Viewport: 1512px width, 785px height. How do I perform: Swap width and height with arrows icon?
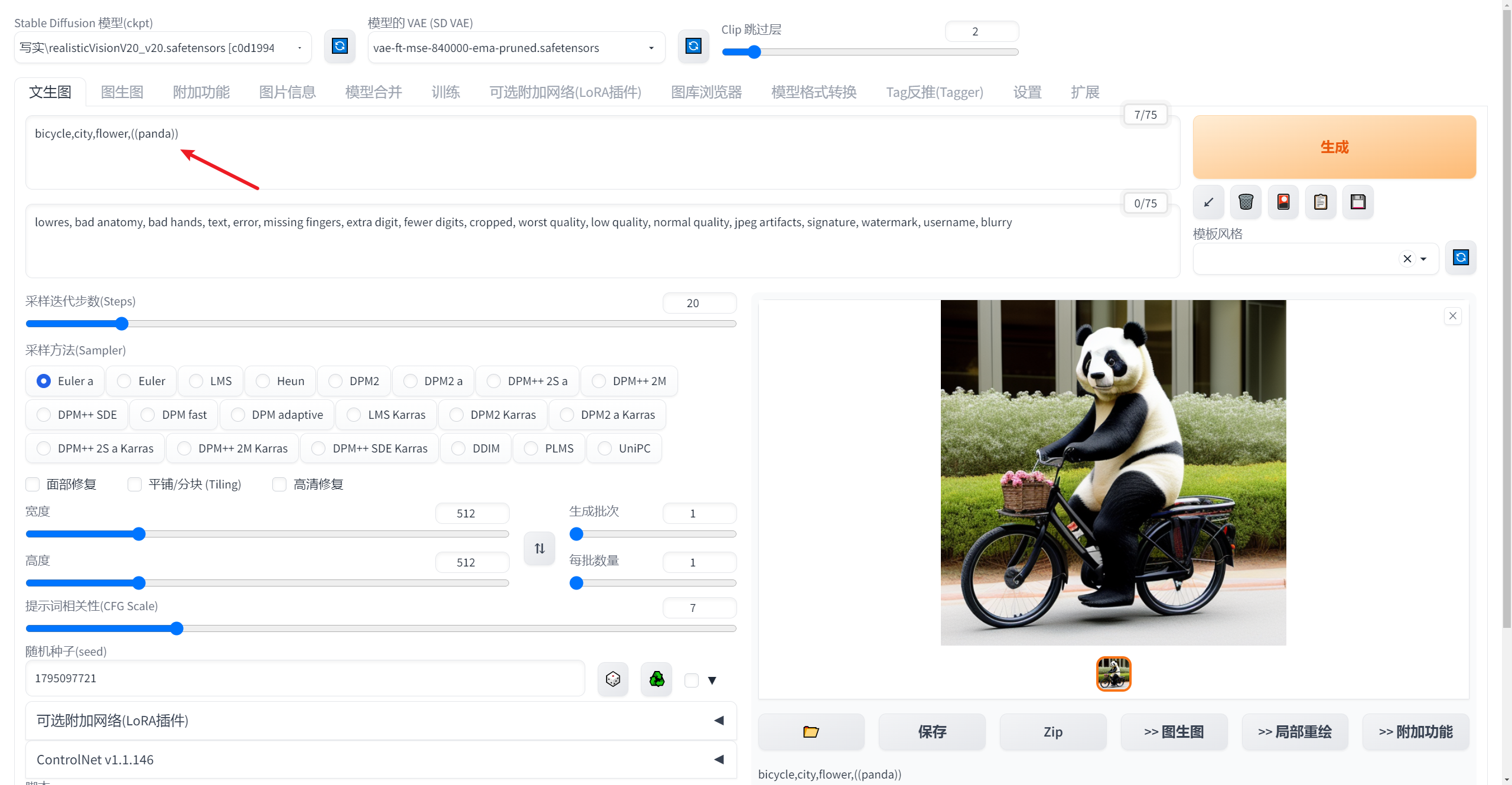(x=539, y=548)
